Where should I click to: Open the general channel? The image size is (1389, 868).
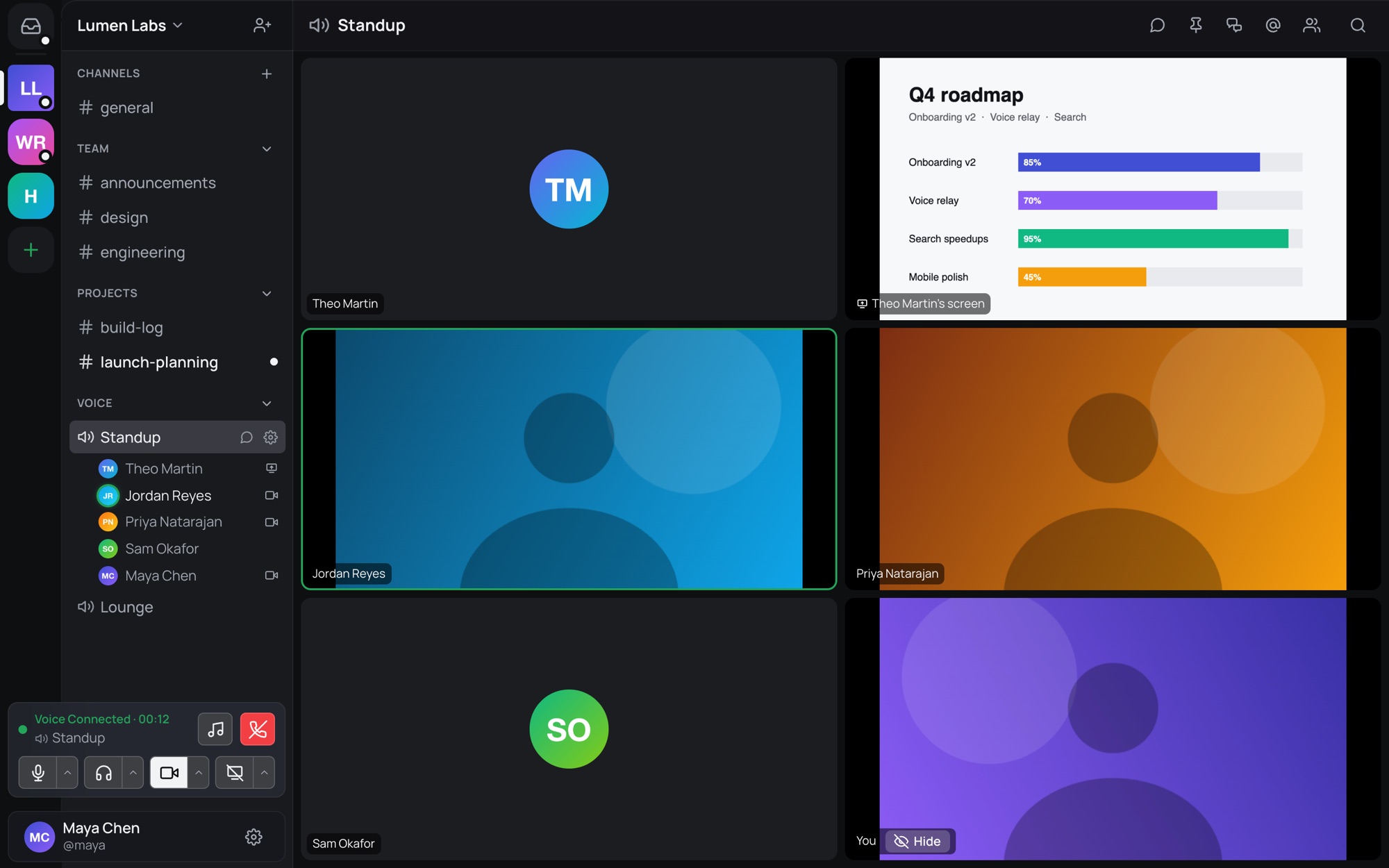pyautogui.click(x=177, y=108)
